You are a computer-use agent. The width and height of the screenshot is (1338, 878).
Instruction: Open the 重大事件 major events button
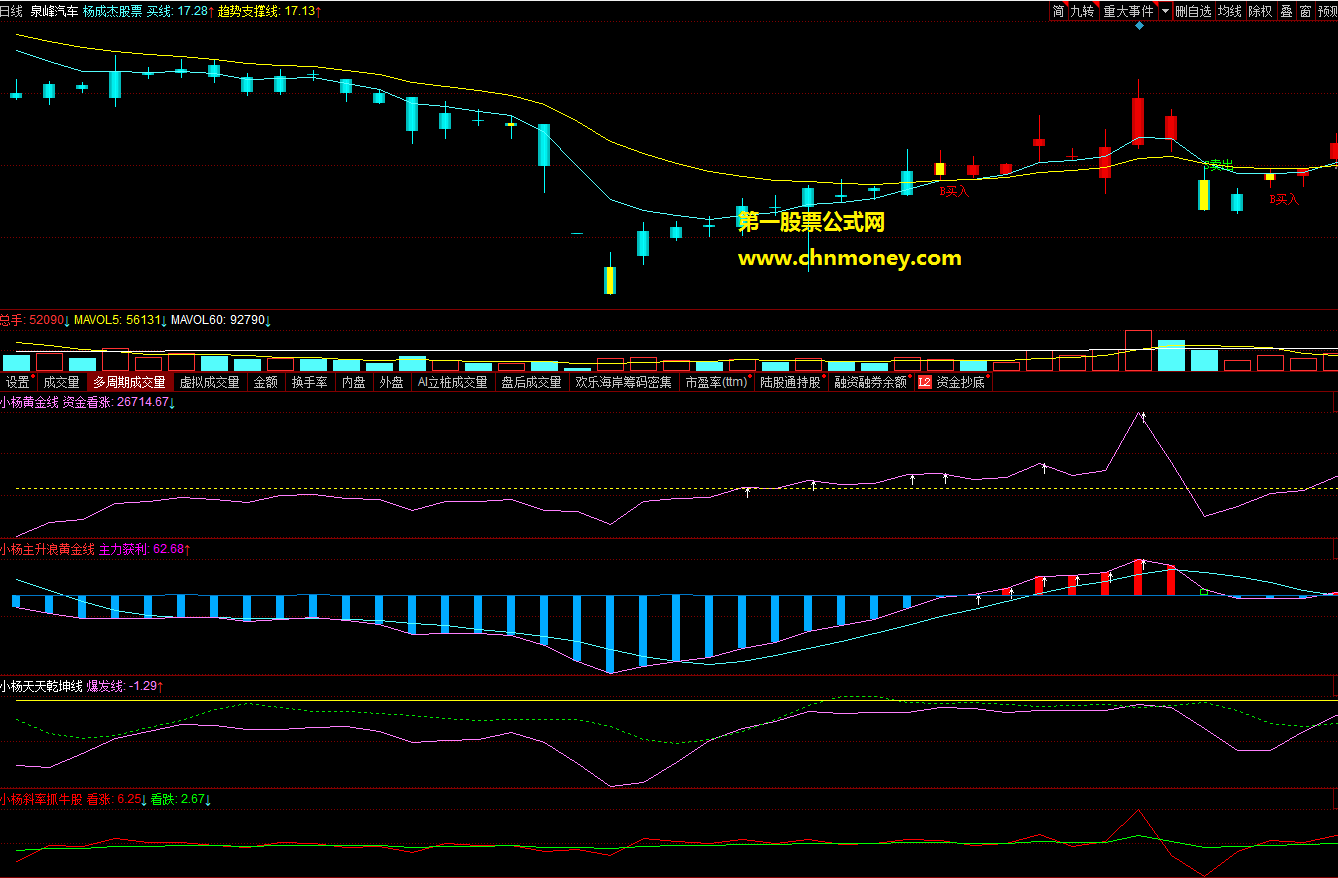pos(1128,11)
